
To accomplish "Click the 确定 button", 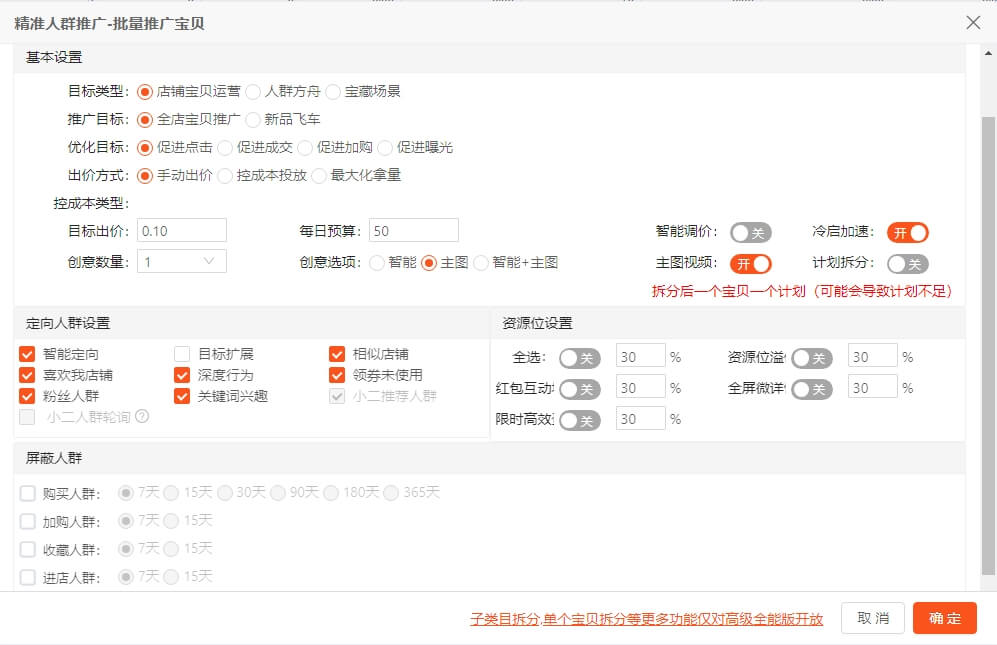I will point(945,618).
